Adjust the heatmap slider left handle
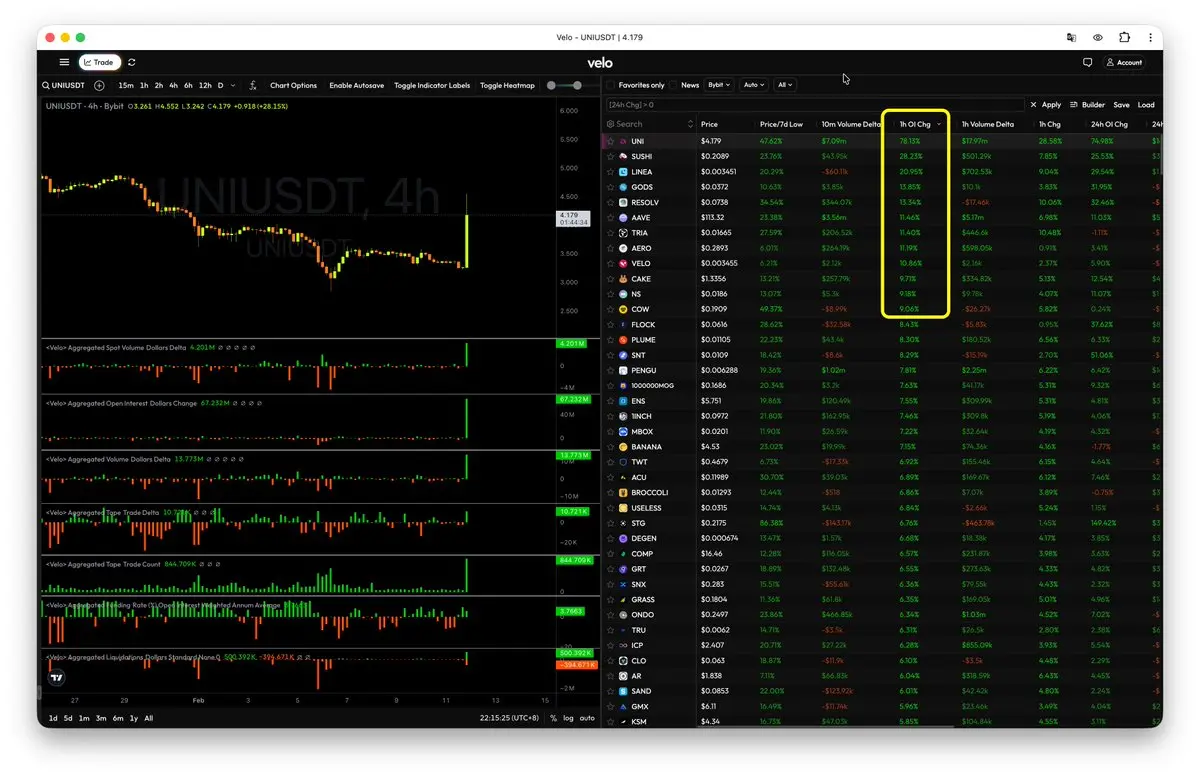Image resolution: width=1200 pixels, height=777 pixels. 551,85
